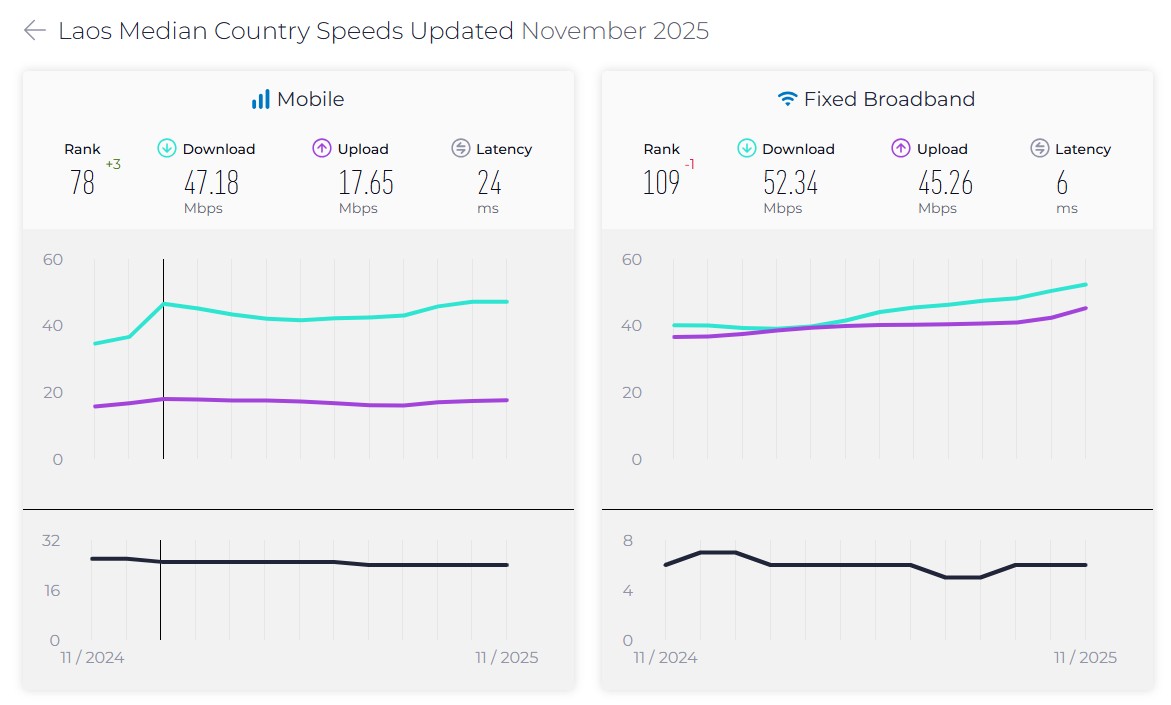Click the Fixed Broadband upload speed 45.26
The width and height of the screenshot is (1171, 705).
[x=945, y=183]
